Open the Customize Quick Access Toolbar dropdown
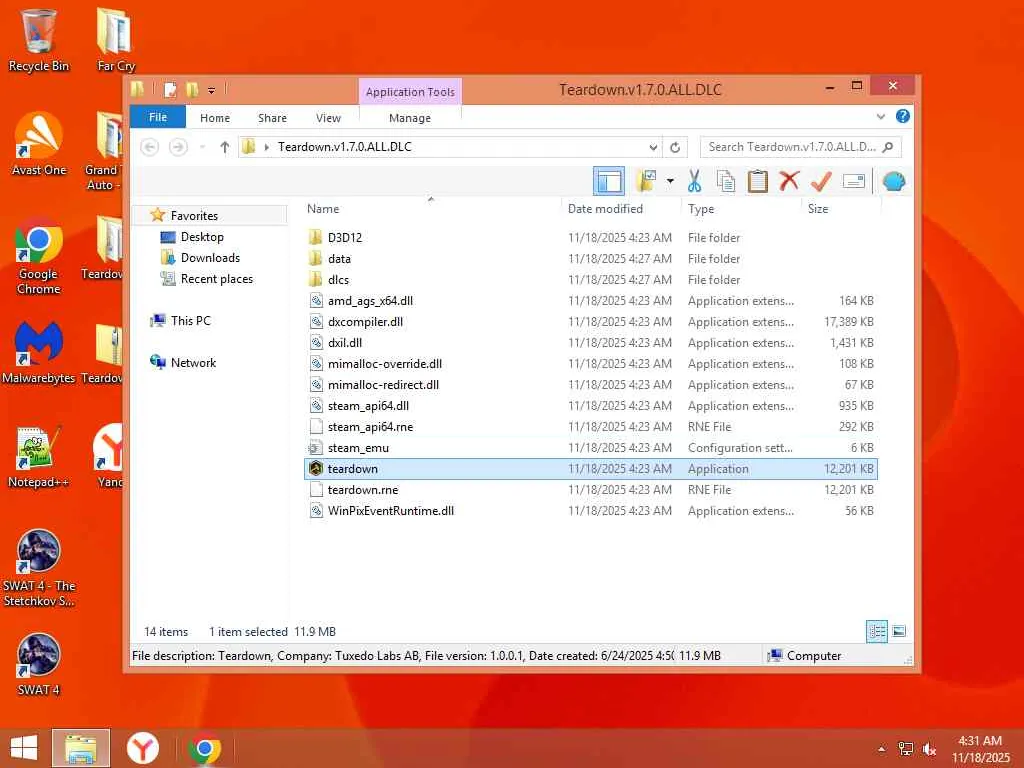Image resolution: width=1024 pixels, height=768 pixels. (211, 90)
